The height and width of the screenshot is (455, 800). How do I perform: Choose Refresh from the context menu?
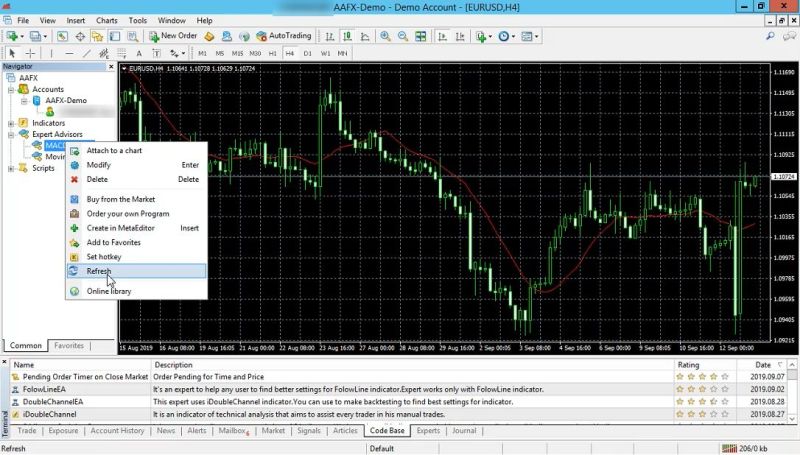tap(99, 271)
